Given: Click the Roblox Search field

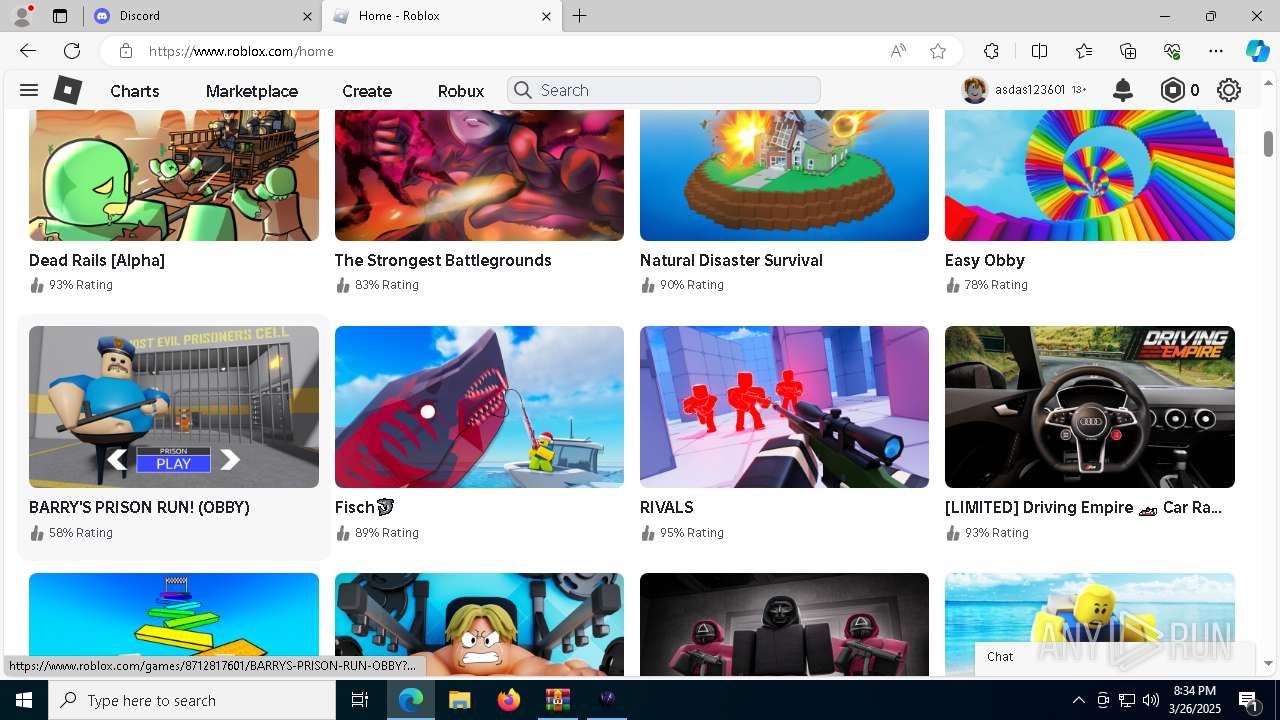Looking at the screenshot, I should tap(664, 90).
